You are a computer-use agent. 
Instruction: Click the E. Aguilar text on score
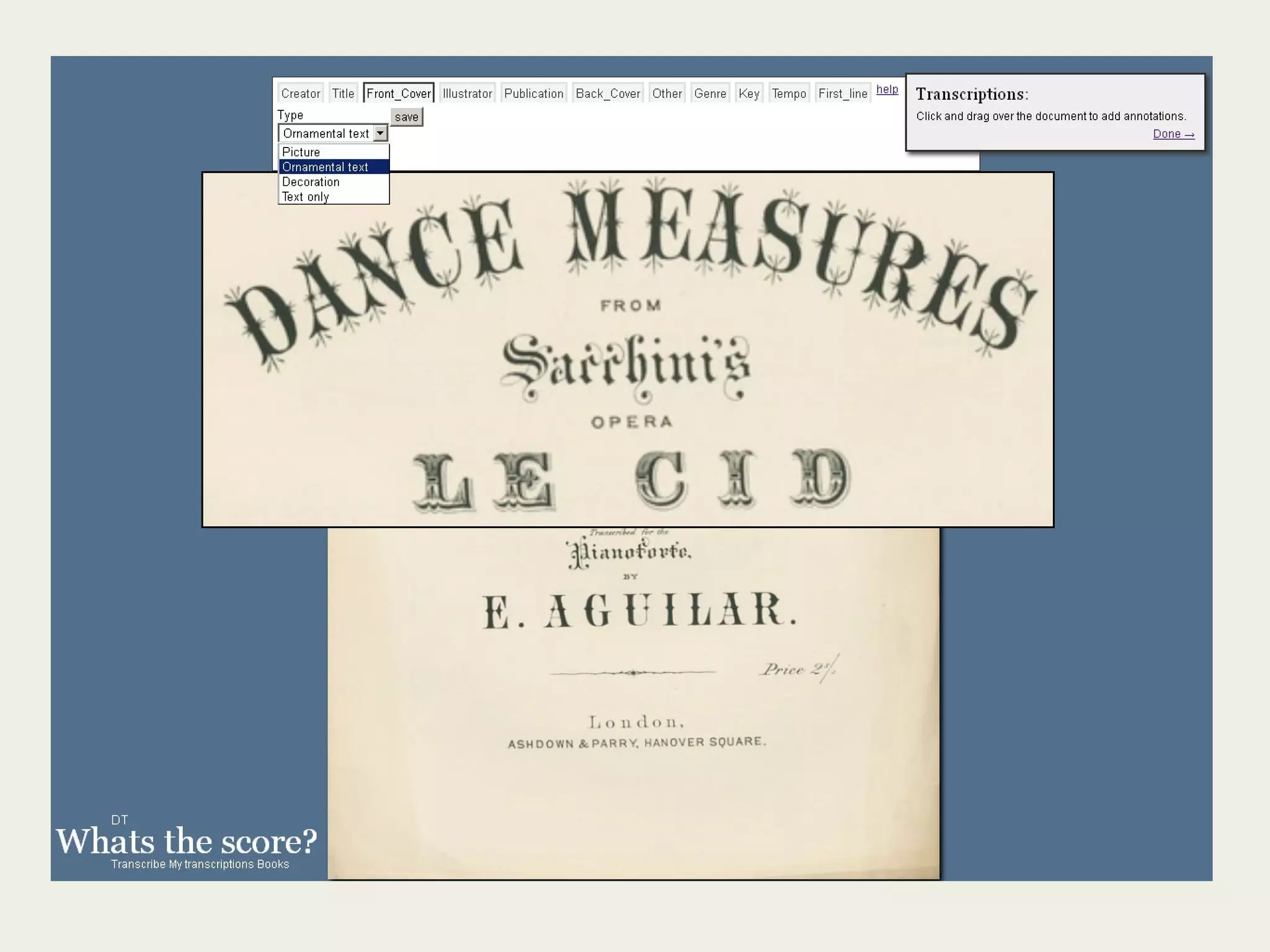coord(639,610)
